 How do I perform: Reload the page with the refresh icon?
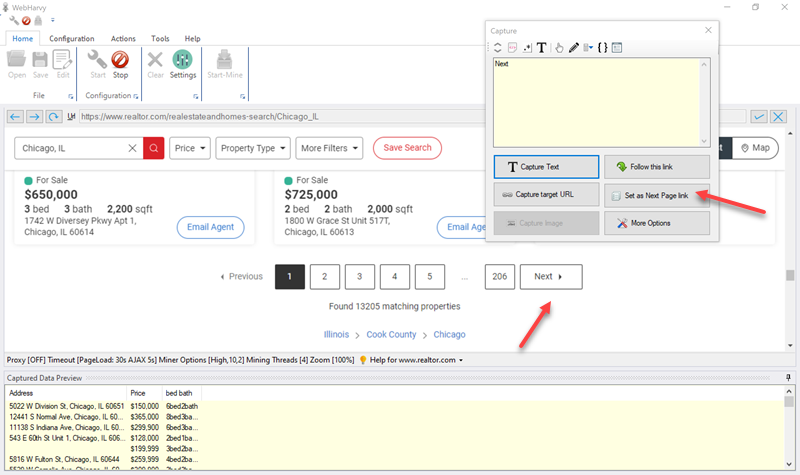[x=53, y=117]
